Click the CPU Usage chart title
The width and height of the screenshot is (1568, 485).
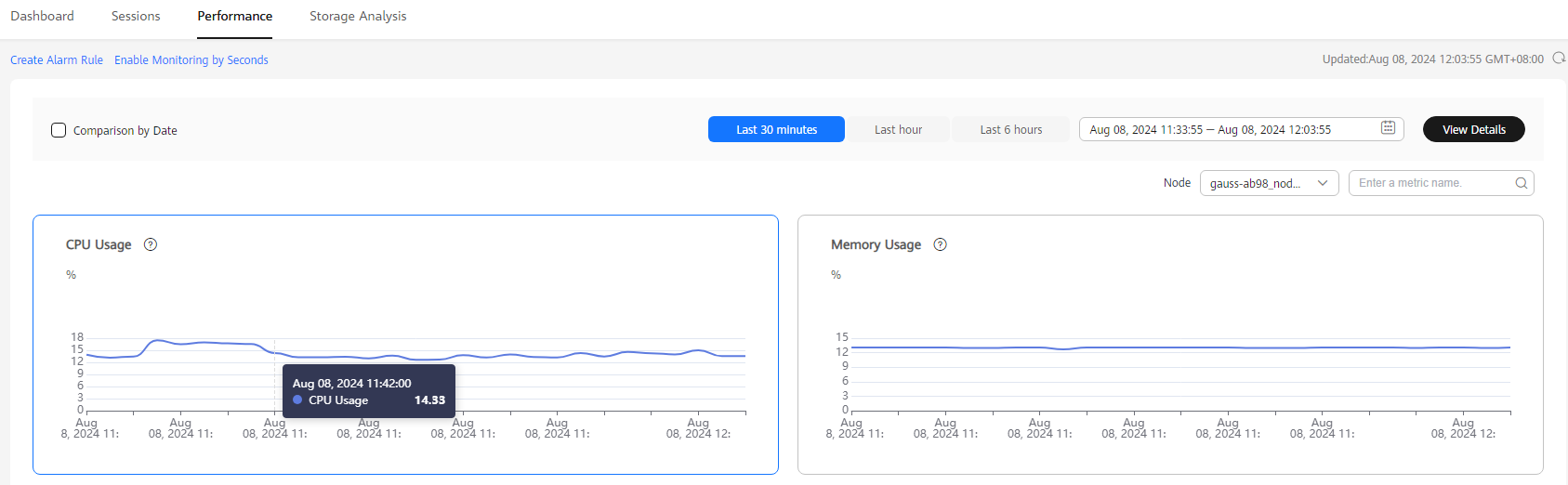(99, 244)
